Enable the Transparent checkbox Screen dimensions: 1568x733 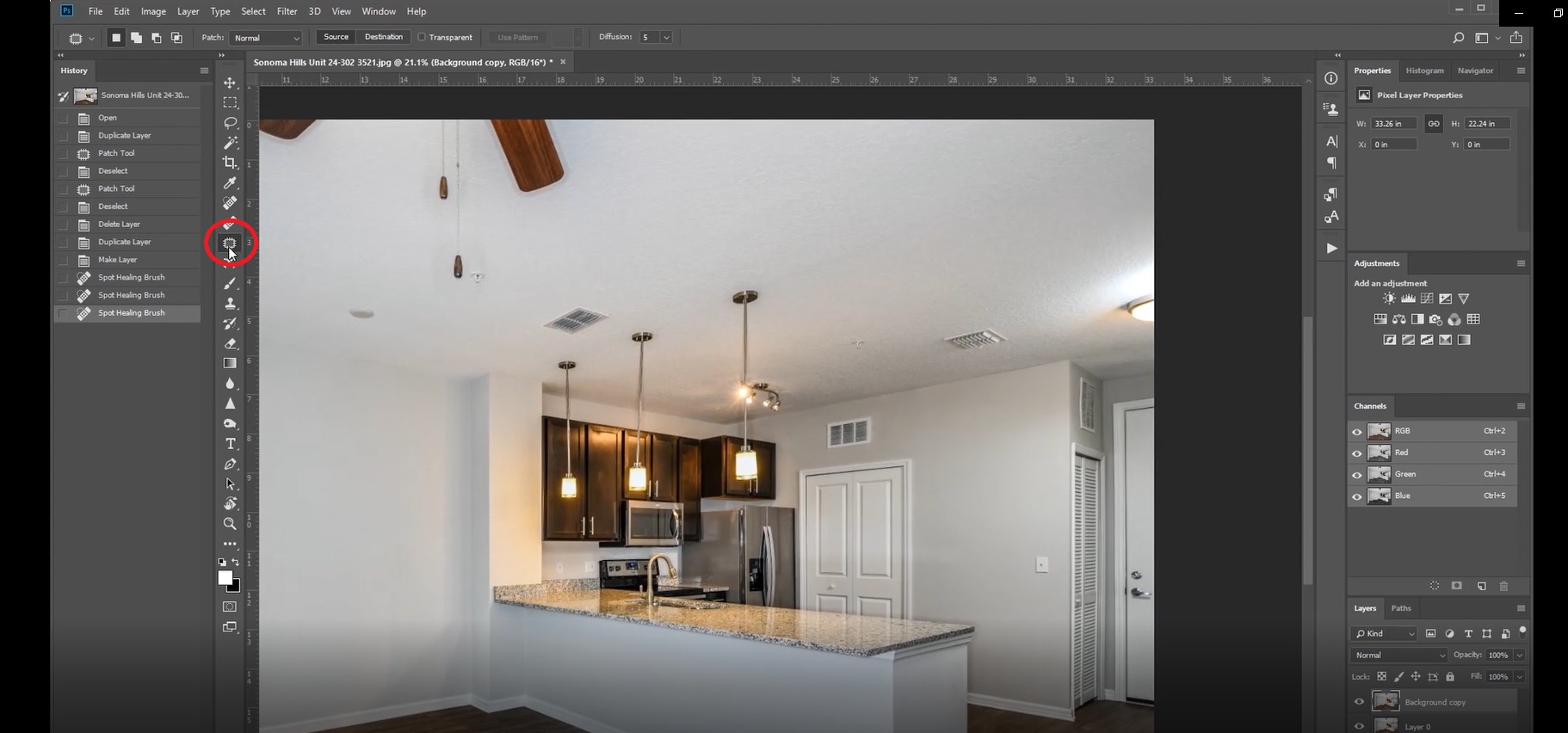422,37
